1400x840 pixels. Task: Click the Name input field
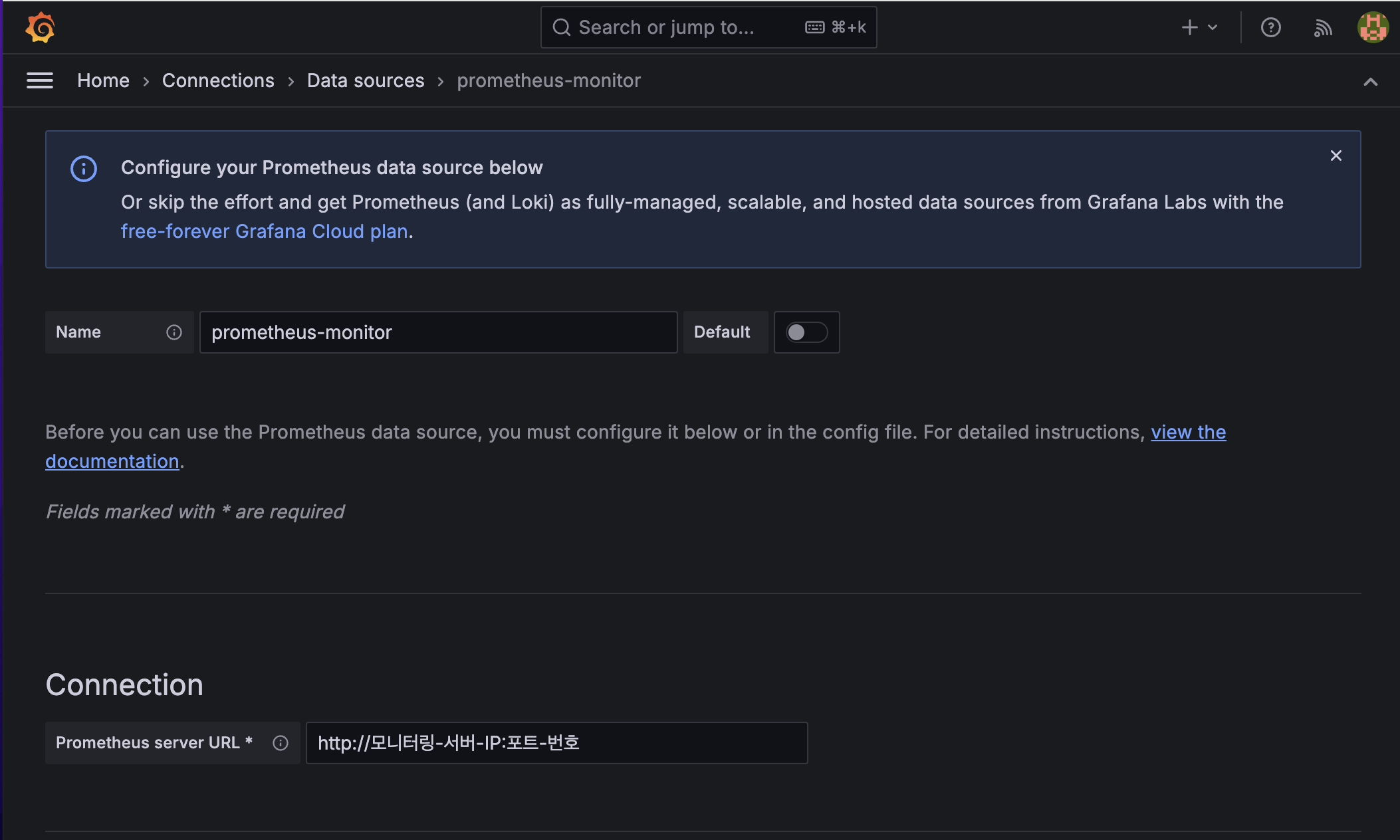(x=438, y=332)
